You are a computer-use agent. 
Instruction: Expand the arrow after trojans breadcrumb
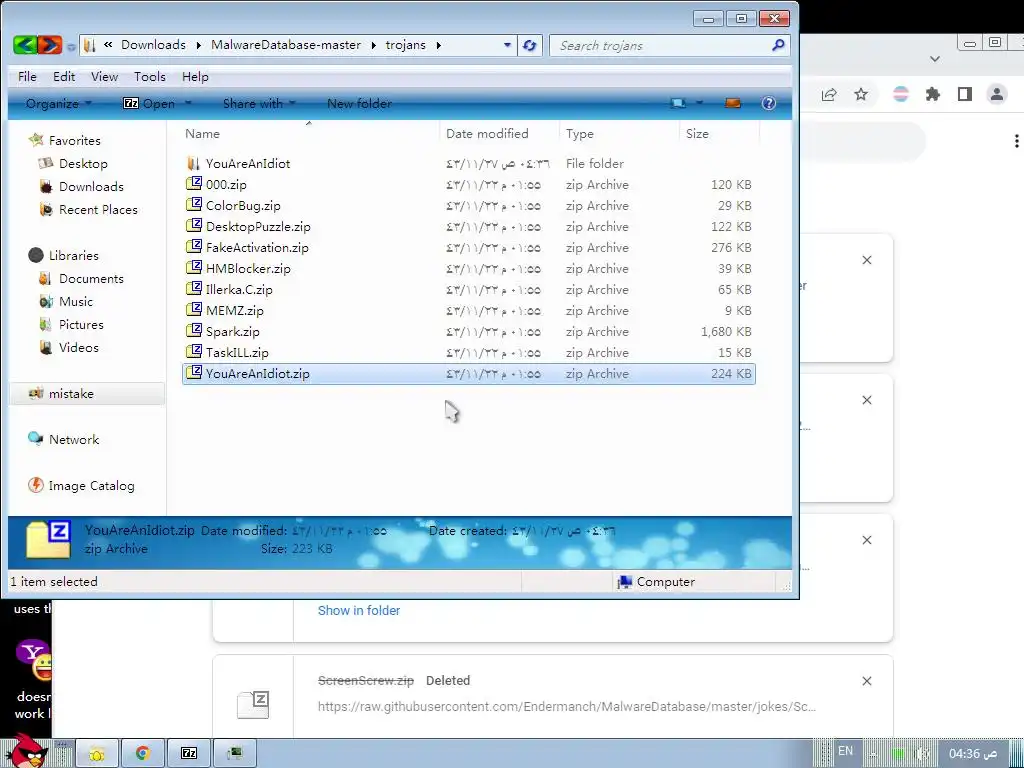[x=438, y=45]
